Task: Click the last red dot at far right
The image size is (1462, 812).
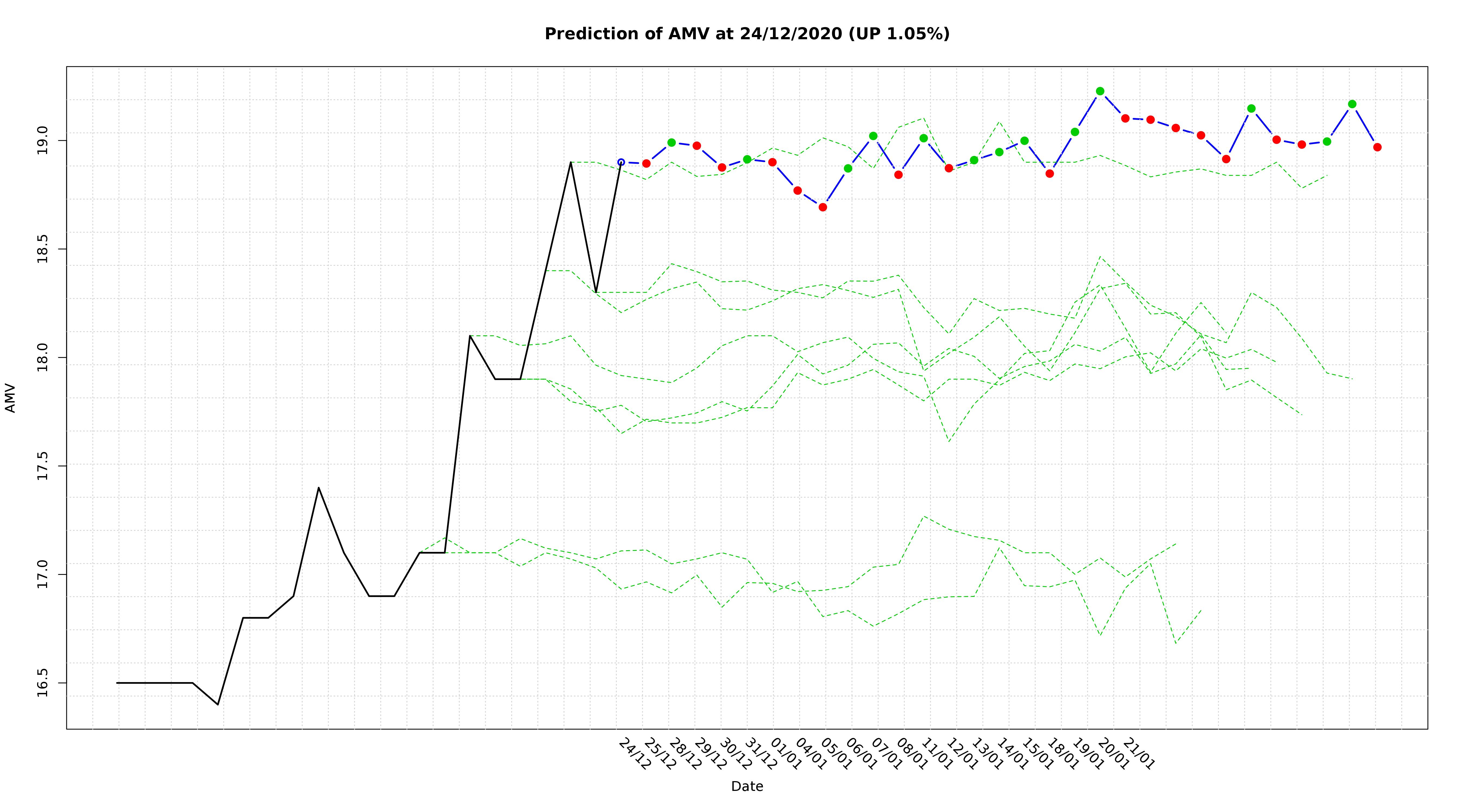Action: coord(1378,148)
